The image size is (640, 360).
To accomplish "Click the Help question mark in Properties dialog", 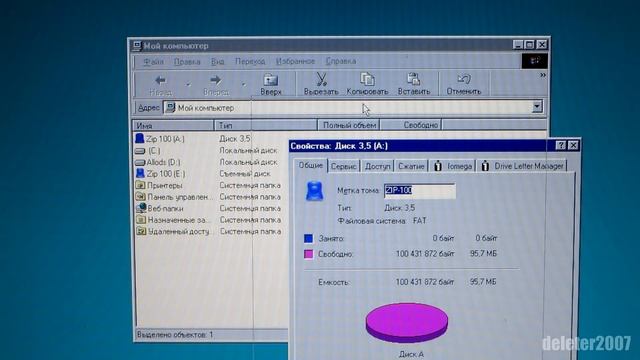I will coord(561,145).
